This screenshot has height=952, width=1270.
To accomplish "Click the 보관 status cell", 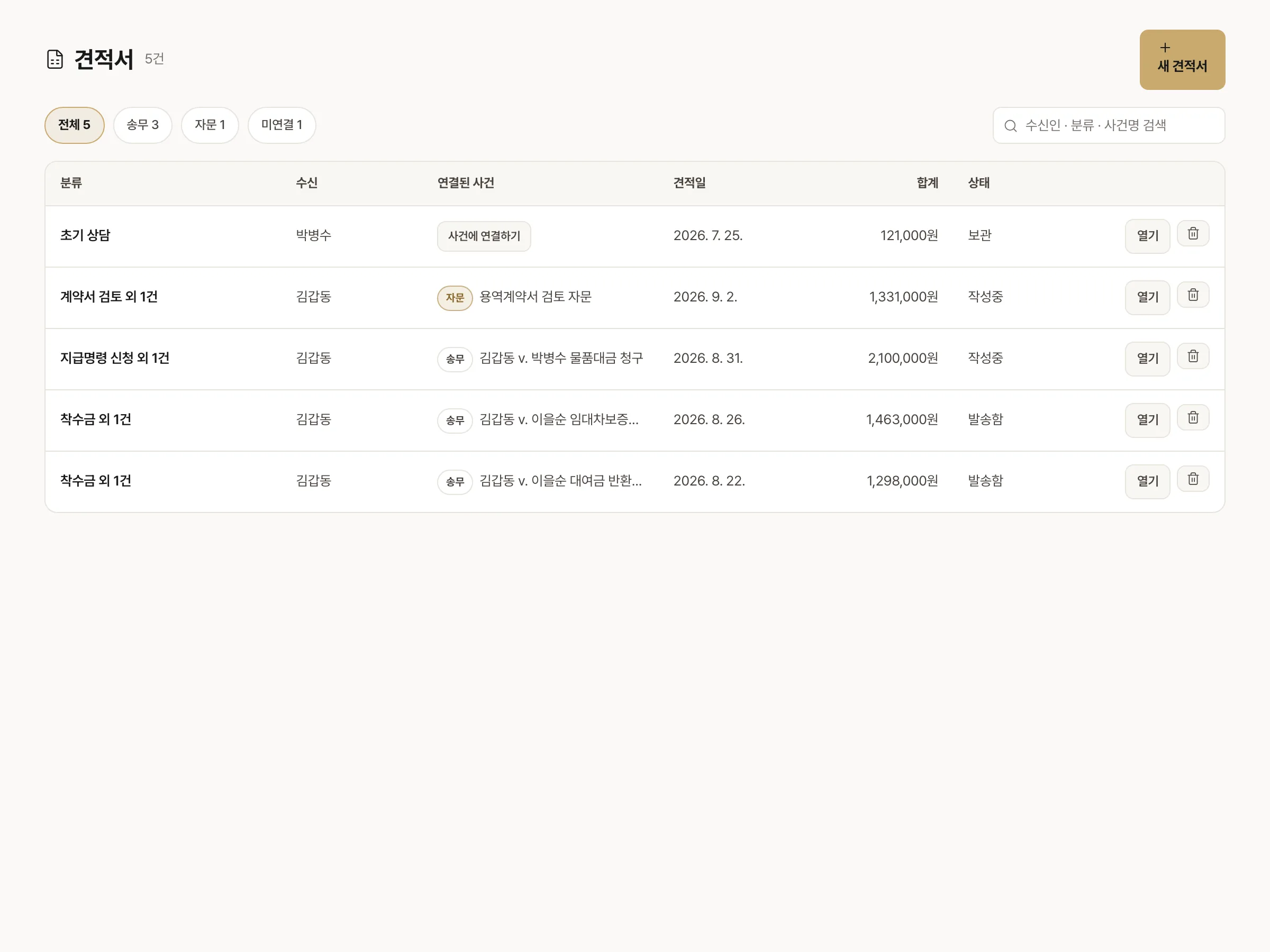I will coord(979,235).
